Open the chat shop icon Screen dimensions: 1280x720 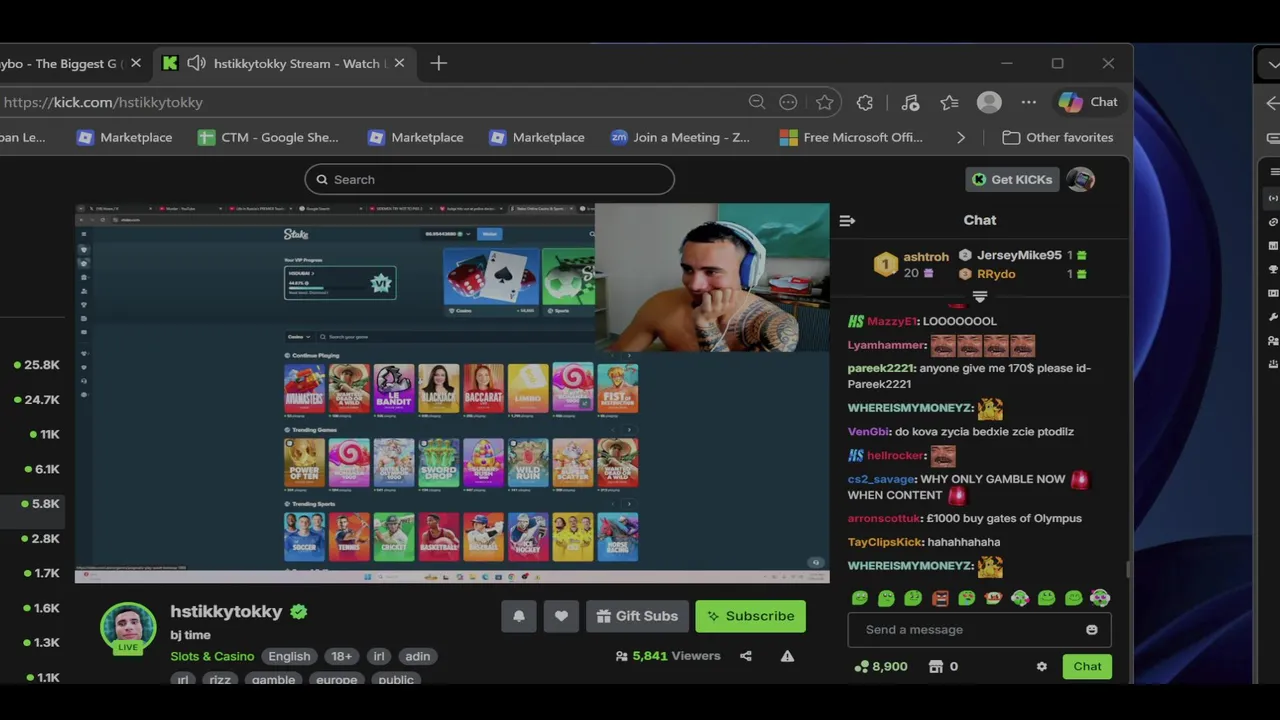coord(936,667)
